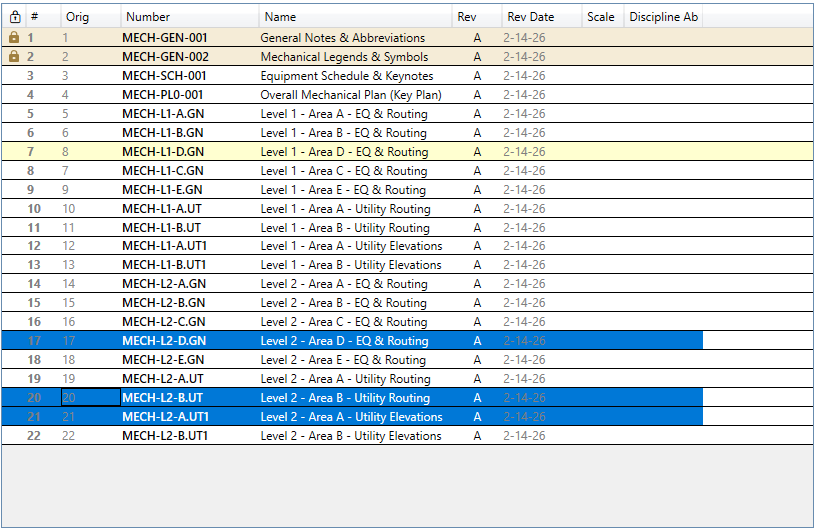The height and width of the screenshot is (532, 816).
Task: Click Orig value 8 in MECH-L1-D.GN row
Action: tap(65, 151)
